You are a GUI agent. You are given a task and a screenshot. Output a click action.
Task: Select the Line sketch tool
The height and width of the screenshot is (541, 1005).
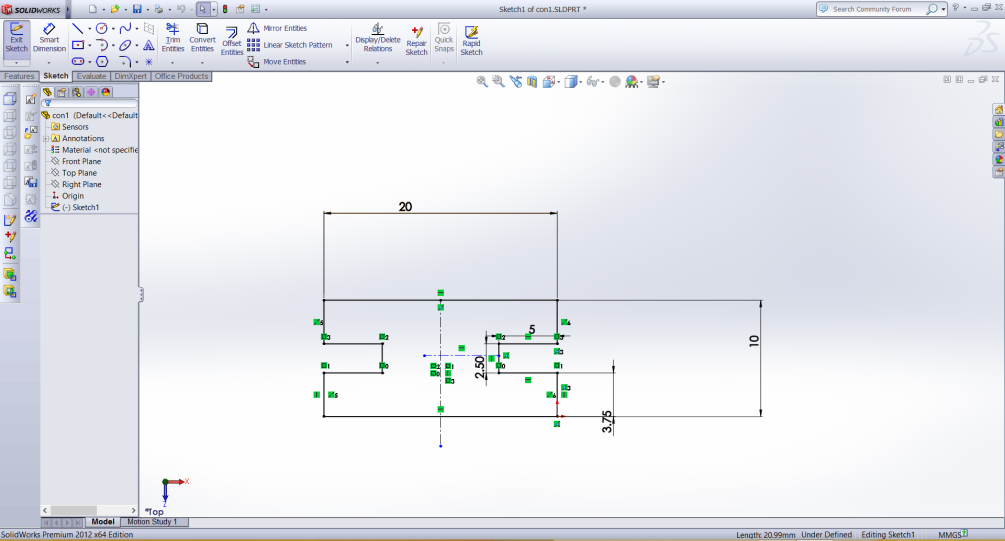point(78,28)
